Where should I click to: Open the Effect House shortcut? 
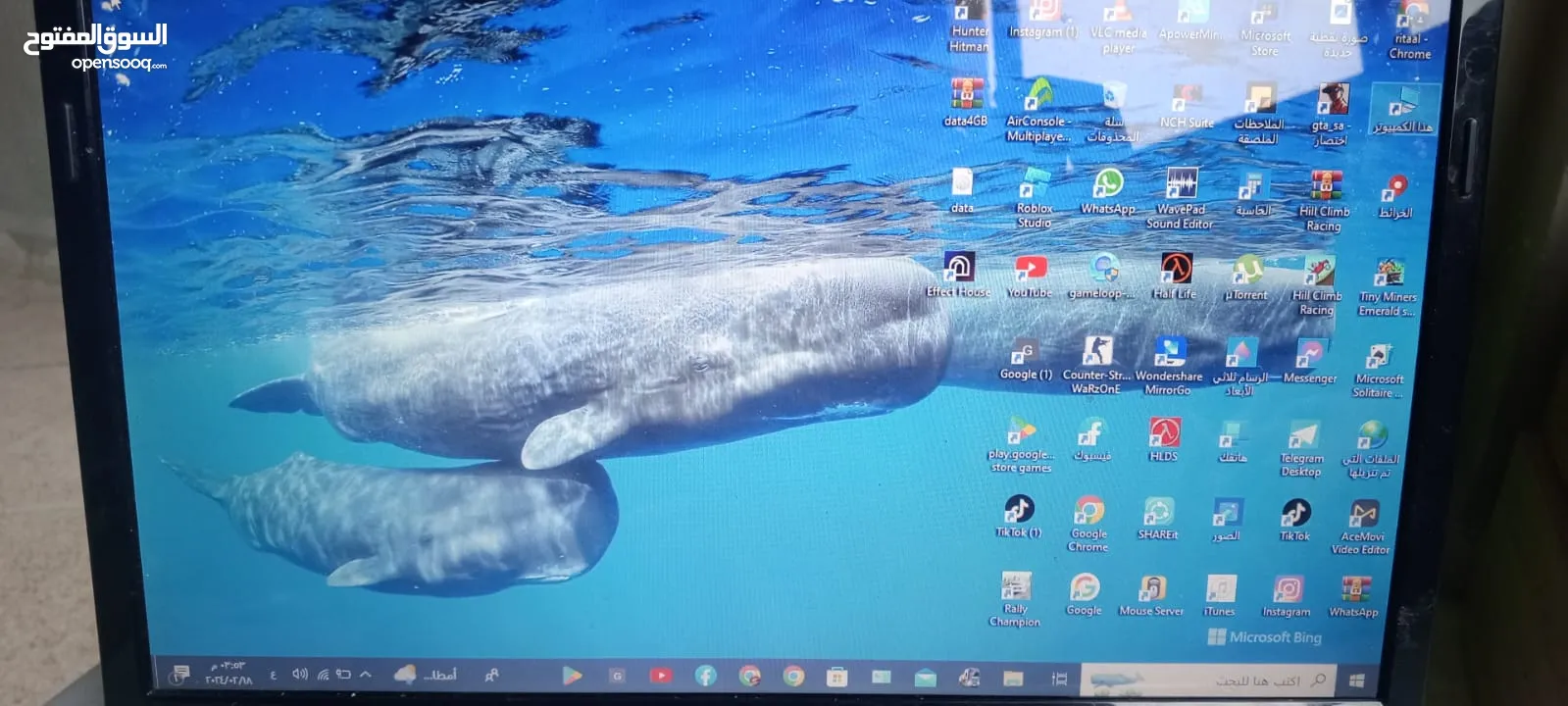pos(959,275)
